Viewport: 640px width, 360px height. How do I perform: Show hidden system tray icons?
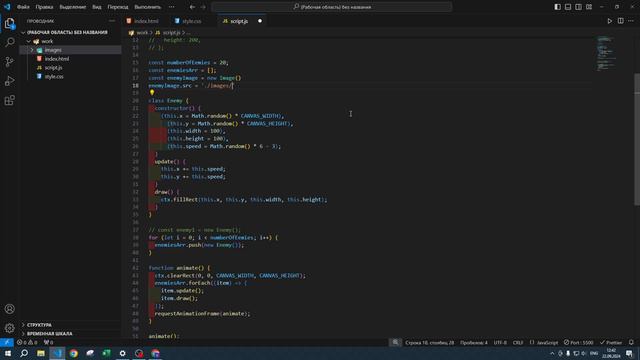pos(552,353)
